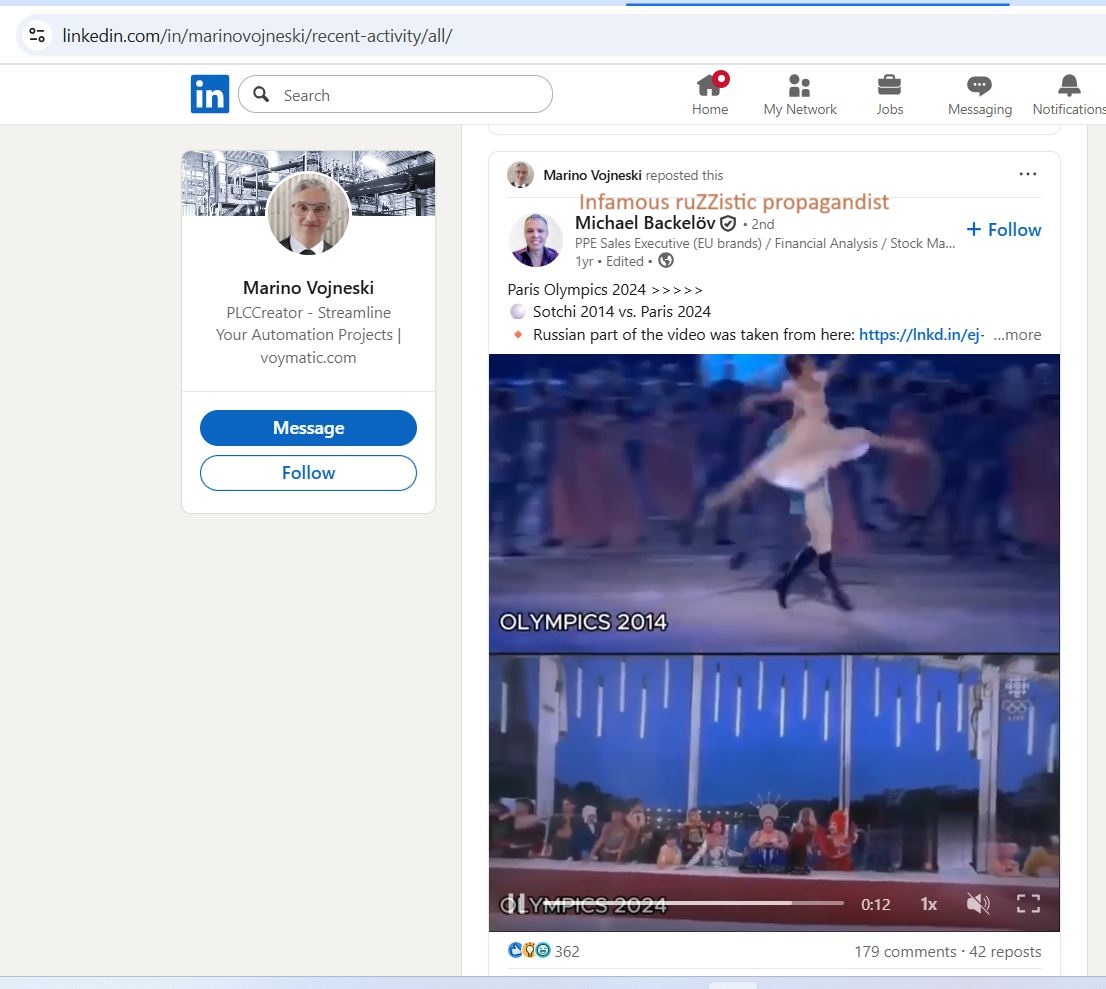
Task: View the 42 reposts
Action: click(x=1005, y=952)
